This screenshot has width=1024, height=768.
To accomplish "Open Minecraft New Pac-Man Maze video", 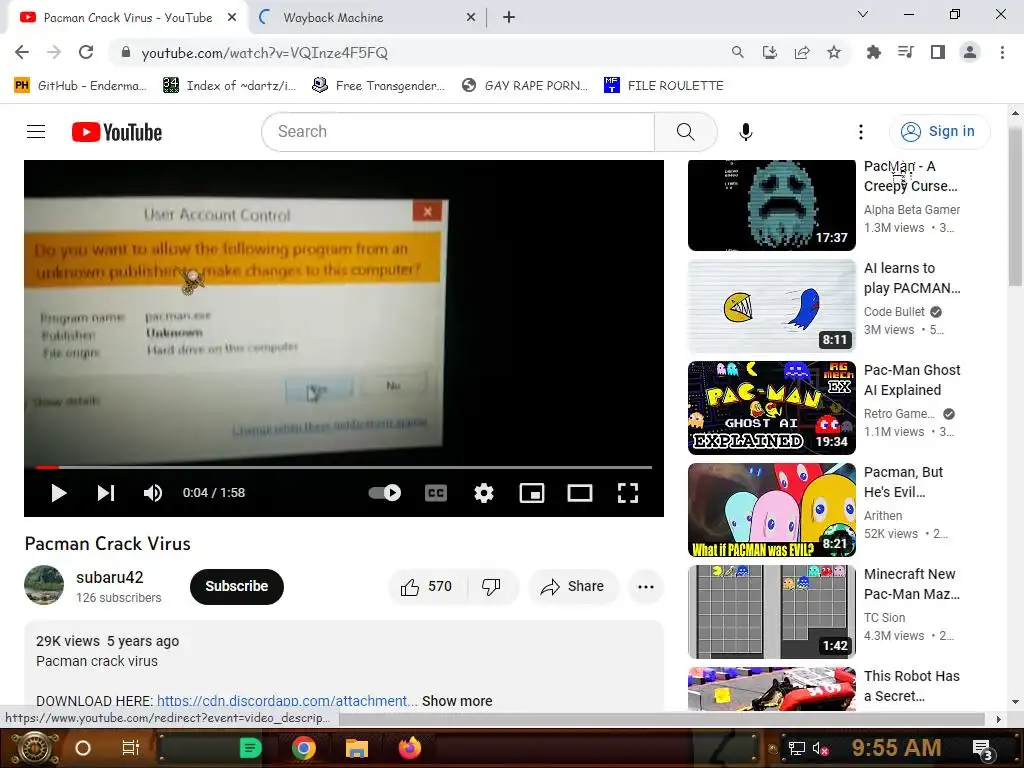I will click(772, 612).
